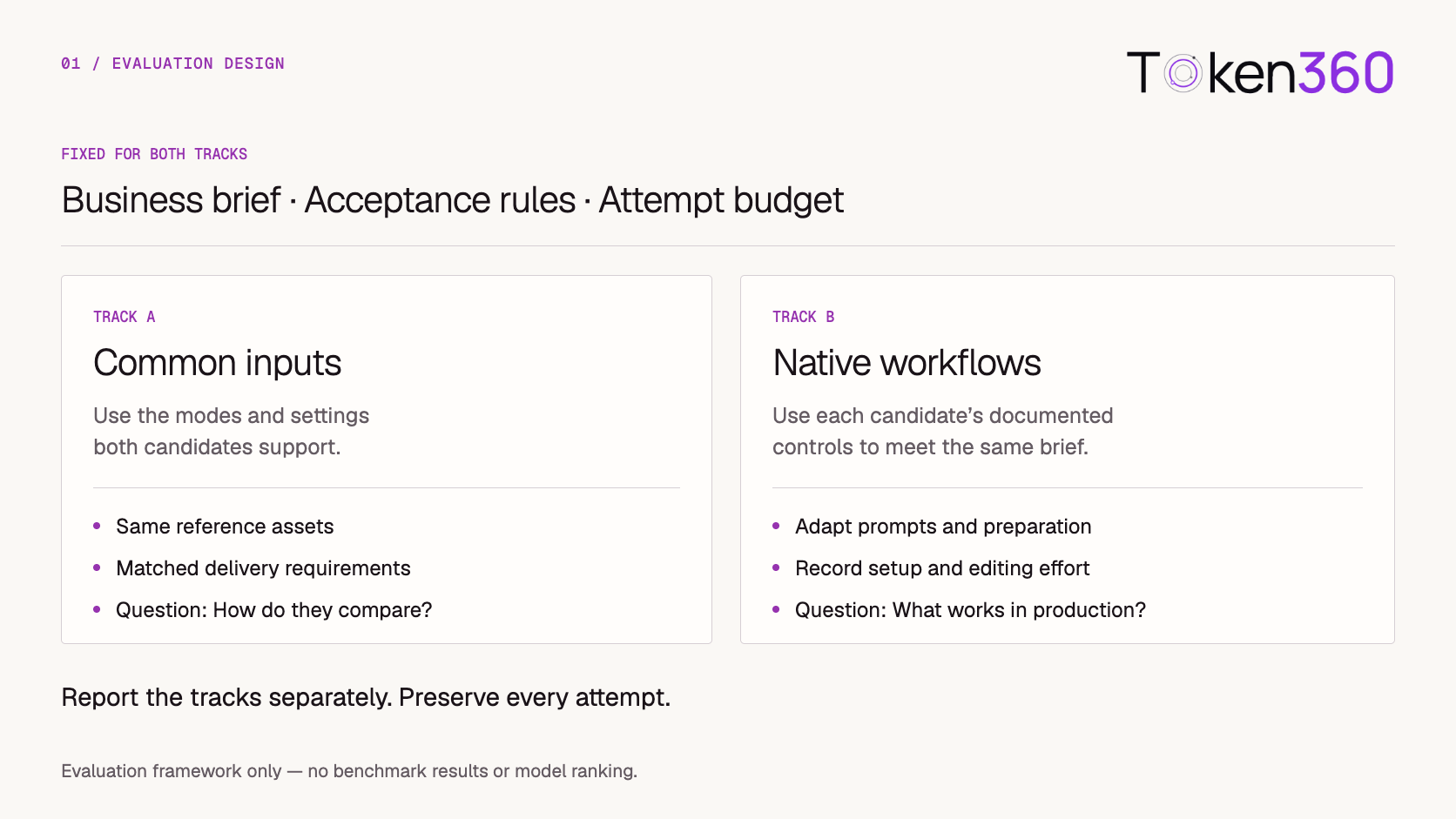Image resolution: width=1456 pixels, height=819 pixels.
Task: Click the 'TRACK A' label
Action: pyautogui.click(x=125, y=317)
